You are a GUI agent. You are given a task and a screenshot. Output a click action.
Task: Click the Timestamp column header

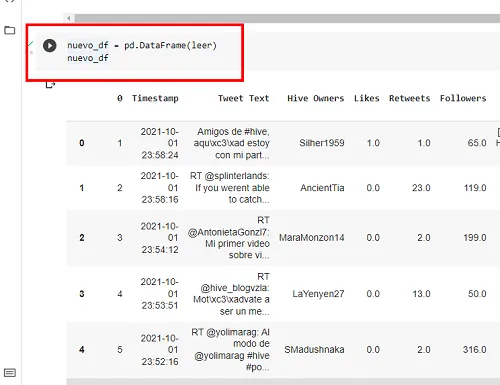tap(155, 98)
